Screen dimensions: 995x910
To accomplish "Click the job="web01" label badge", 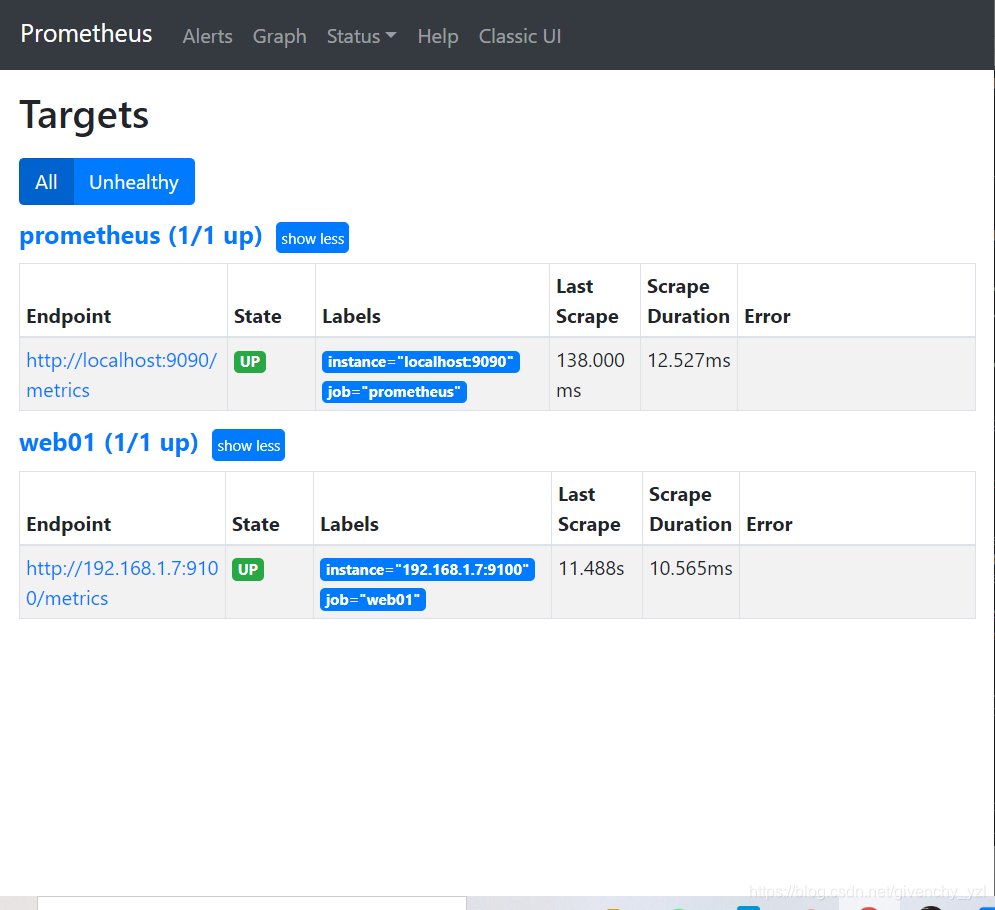I will pos(372,599).
